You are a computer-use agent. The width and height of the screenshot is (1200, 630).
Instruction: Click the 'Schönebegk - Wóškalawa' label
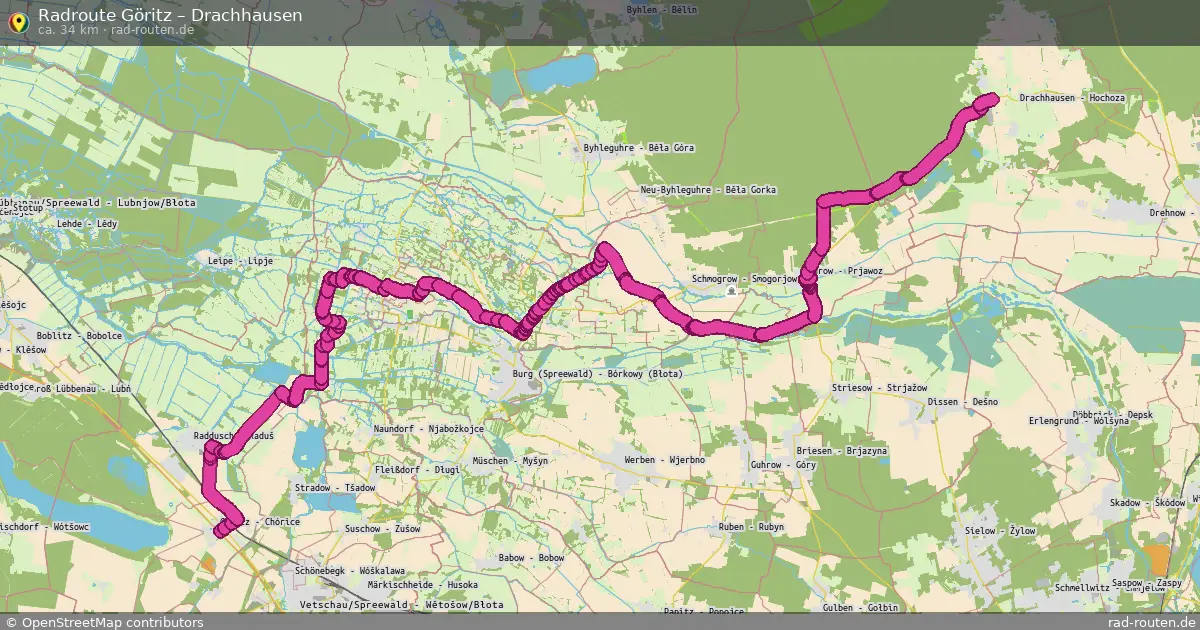352,569
